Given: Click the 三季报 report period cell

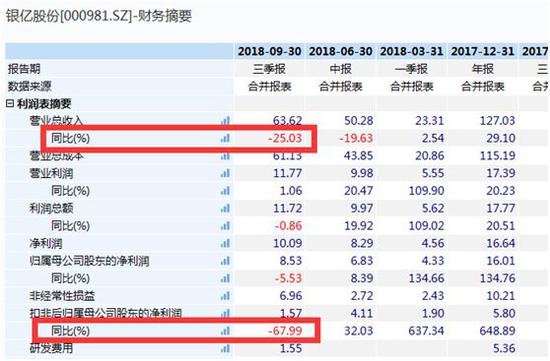Looking at the screenshot, I should [x=269, y=69].
